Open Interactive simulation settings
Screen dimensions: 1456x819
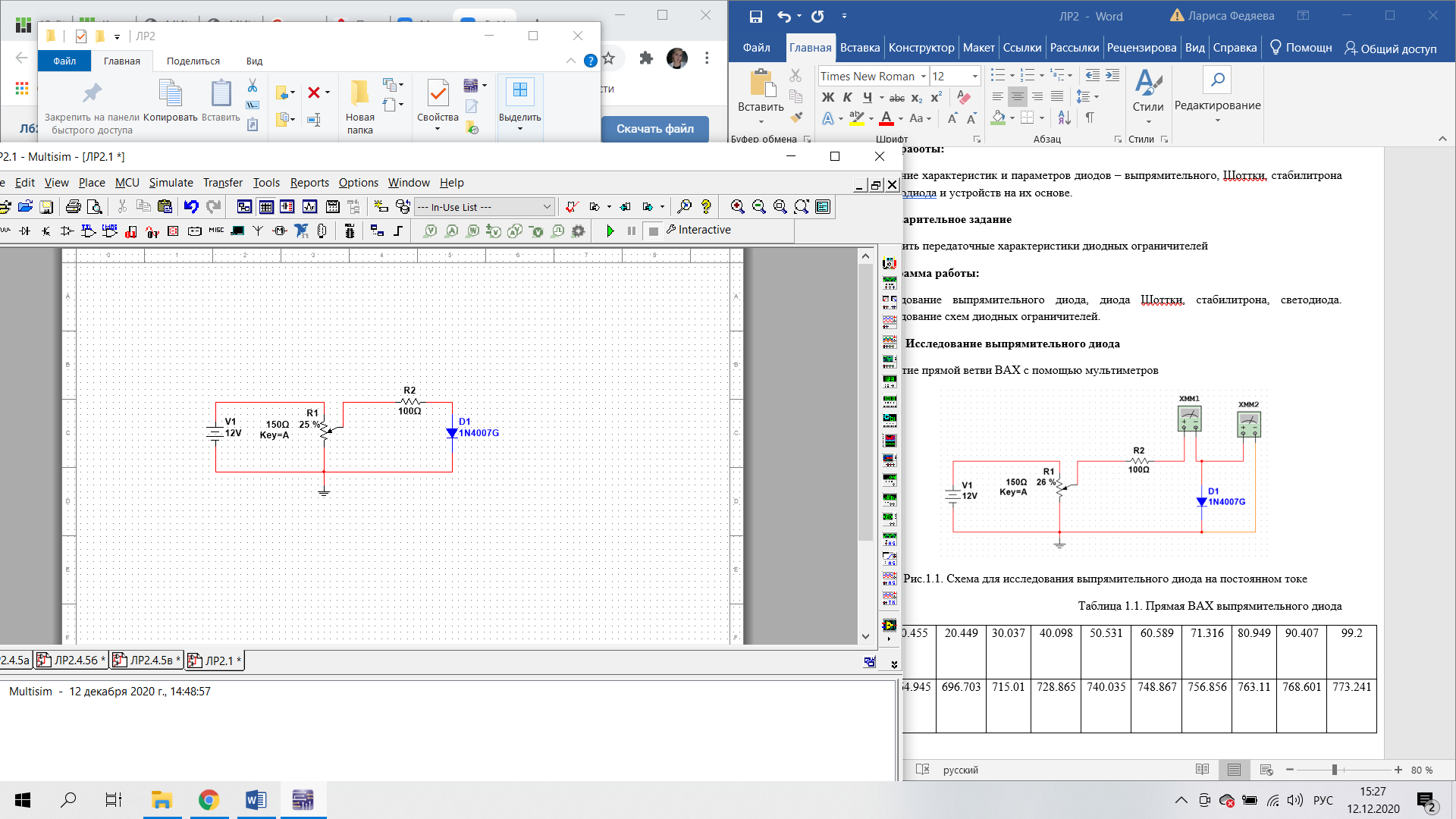pyautogui.click(x=698, y=230)
